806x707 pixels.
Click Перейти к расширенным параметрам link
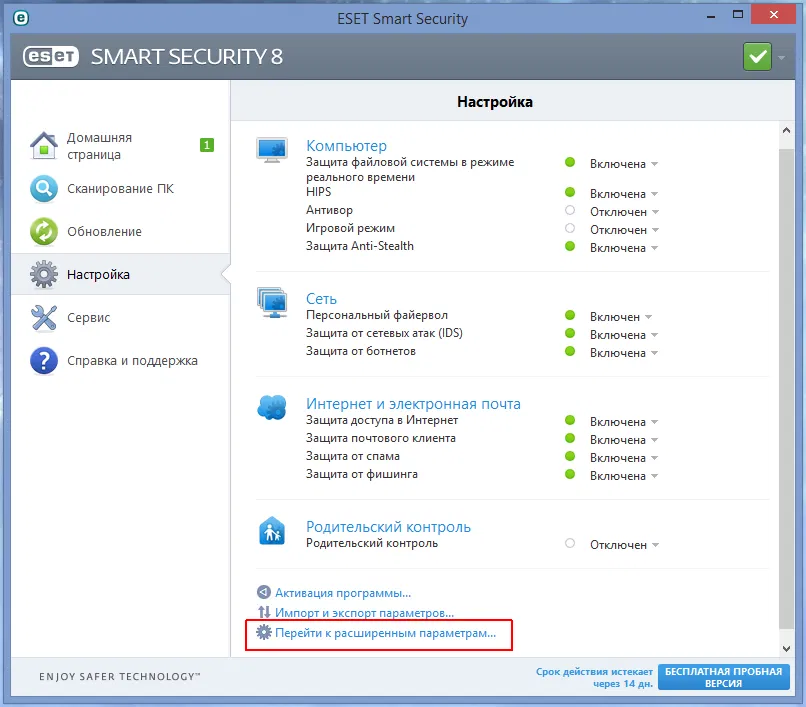pyautogui.click(x=386, y=633)
